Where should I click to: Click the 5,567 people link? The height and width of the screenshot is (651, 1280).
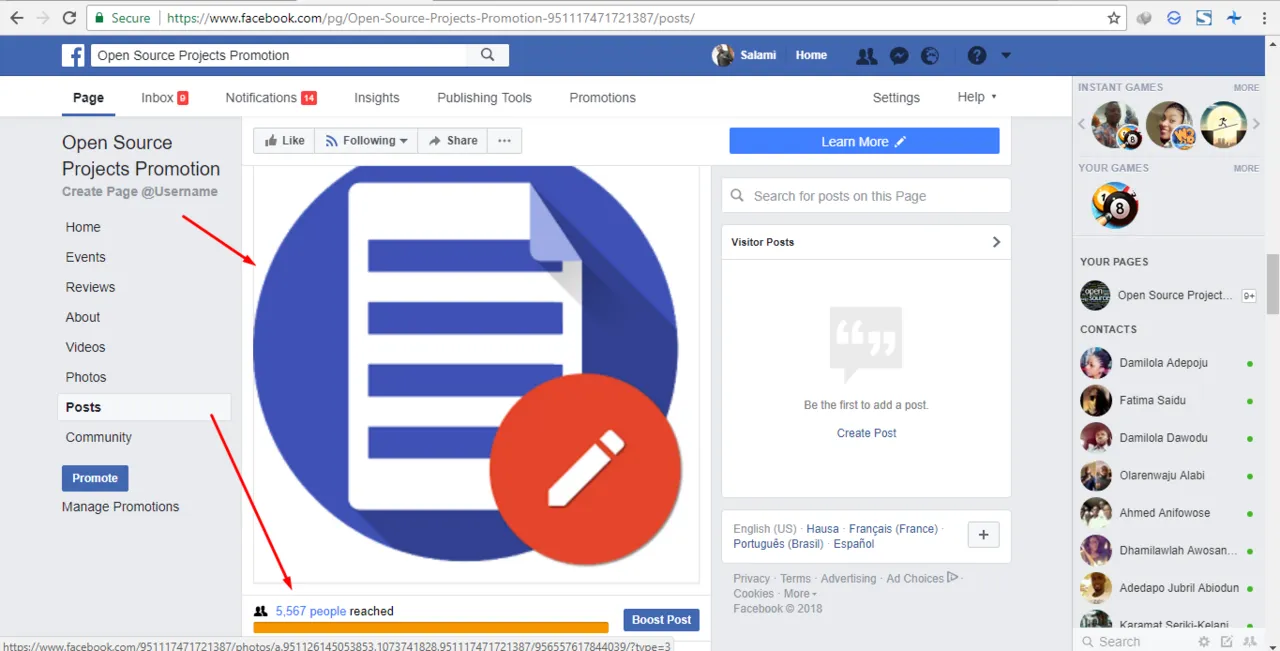[311, 611]
